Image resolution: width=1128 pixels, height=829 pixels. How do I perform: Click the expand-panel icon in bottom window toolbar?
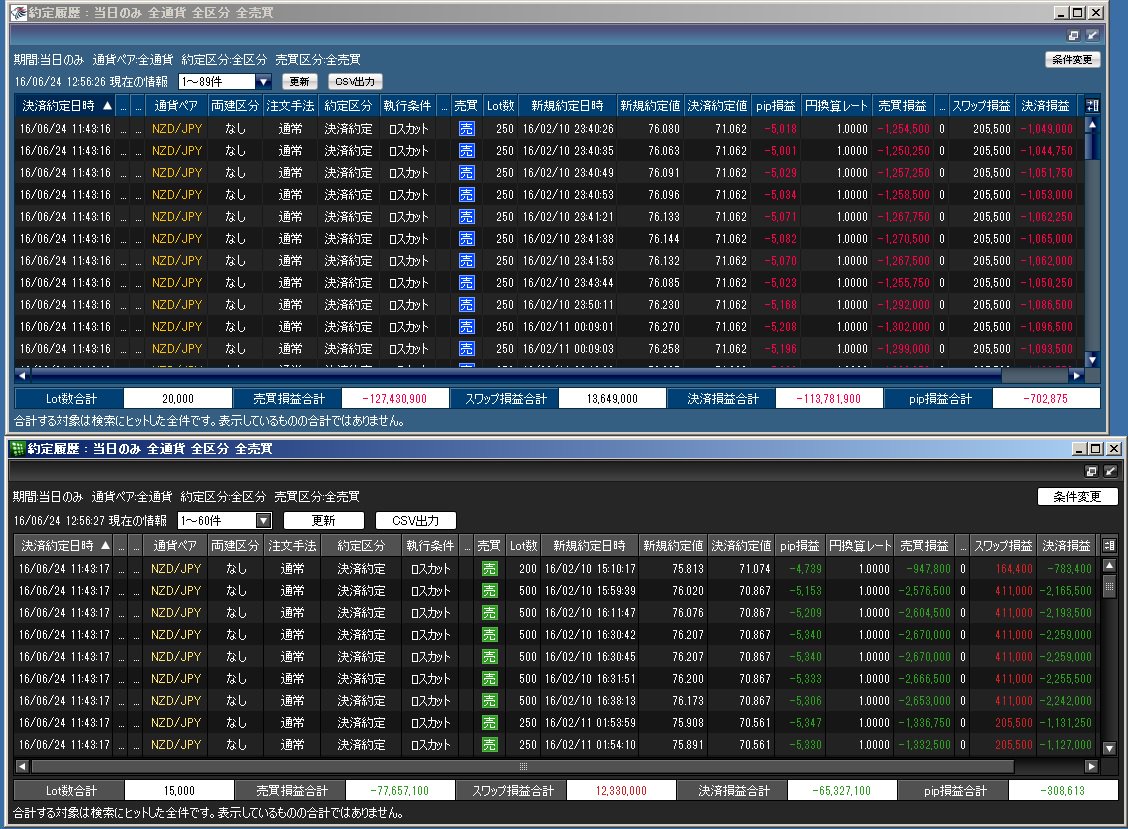click(x=1110, y=471)
